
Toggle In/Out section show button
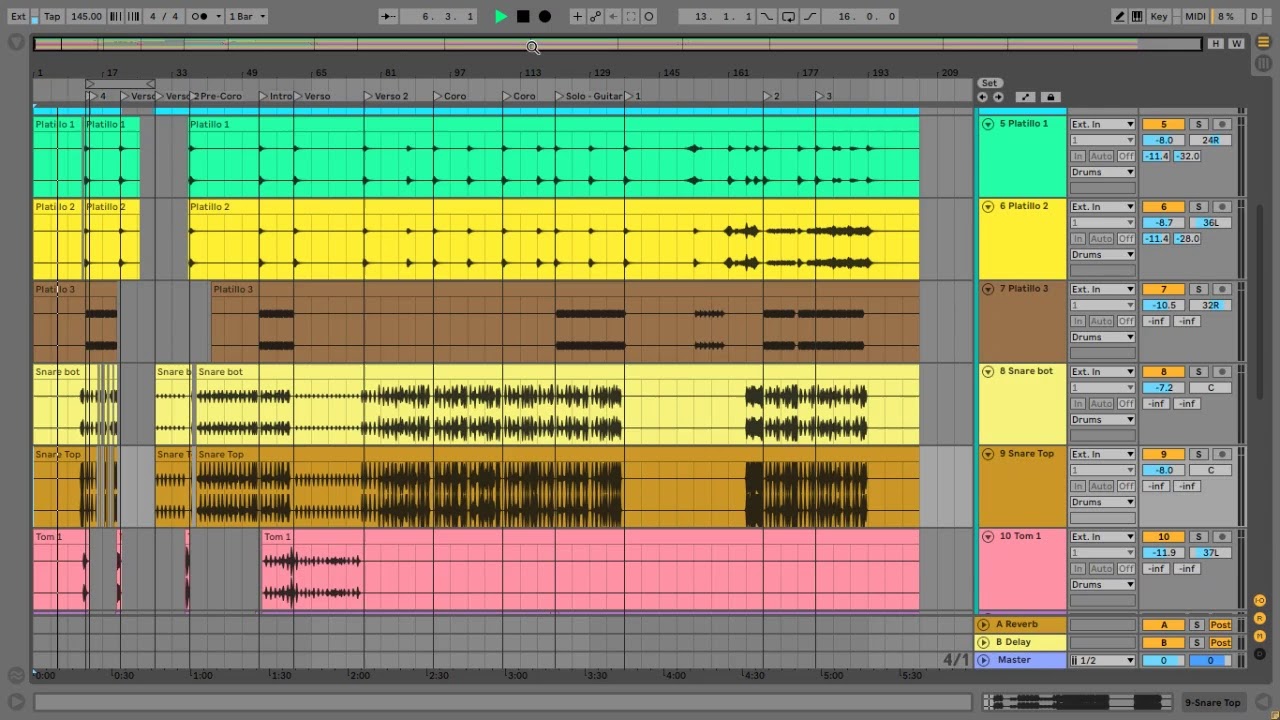click(1260, 600)
